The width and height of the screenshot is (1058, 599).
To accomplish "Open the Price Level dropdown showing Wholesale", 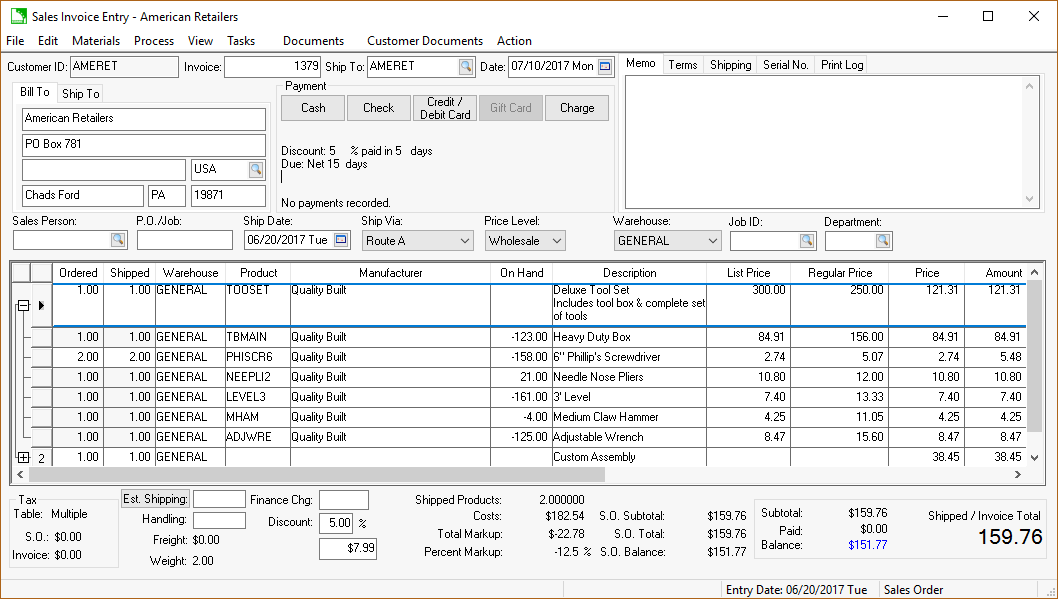I will tap(556, 240).
